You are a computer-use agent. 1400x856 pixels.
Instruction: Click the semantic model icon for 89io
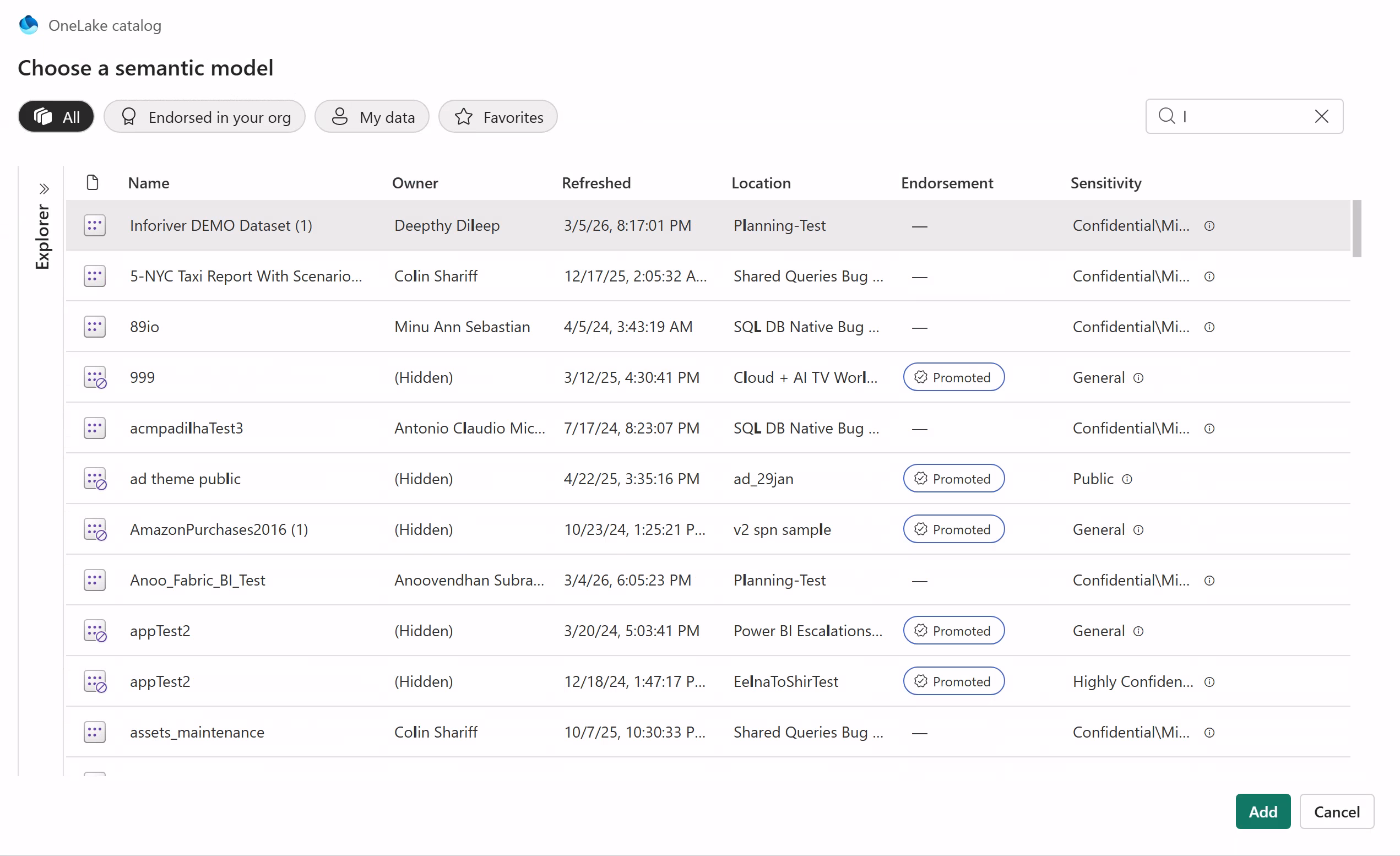[x=94, y=327]
